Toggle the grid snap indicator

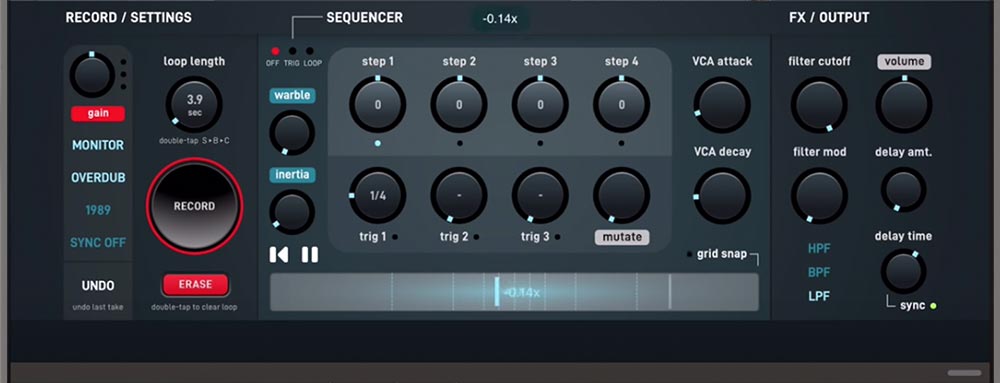(x=689, y=254)
